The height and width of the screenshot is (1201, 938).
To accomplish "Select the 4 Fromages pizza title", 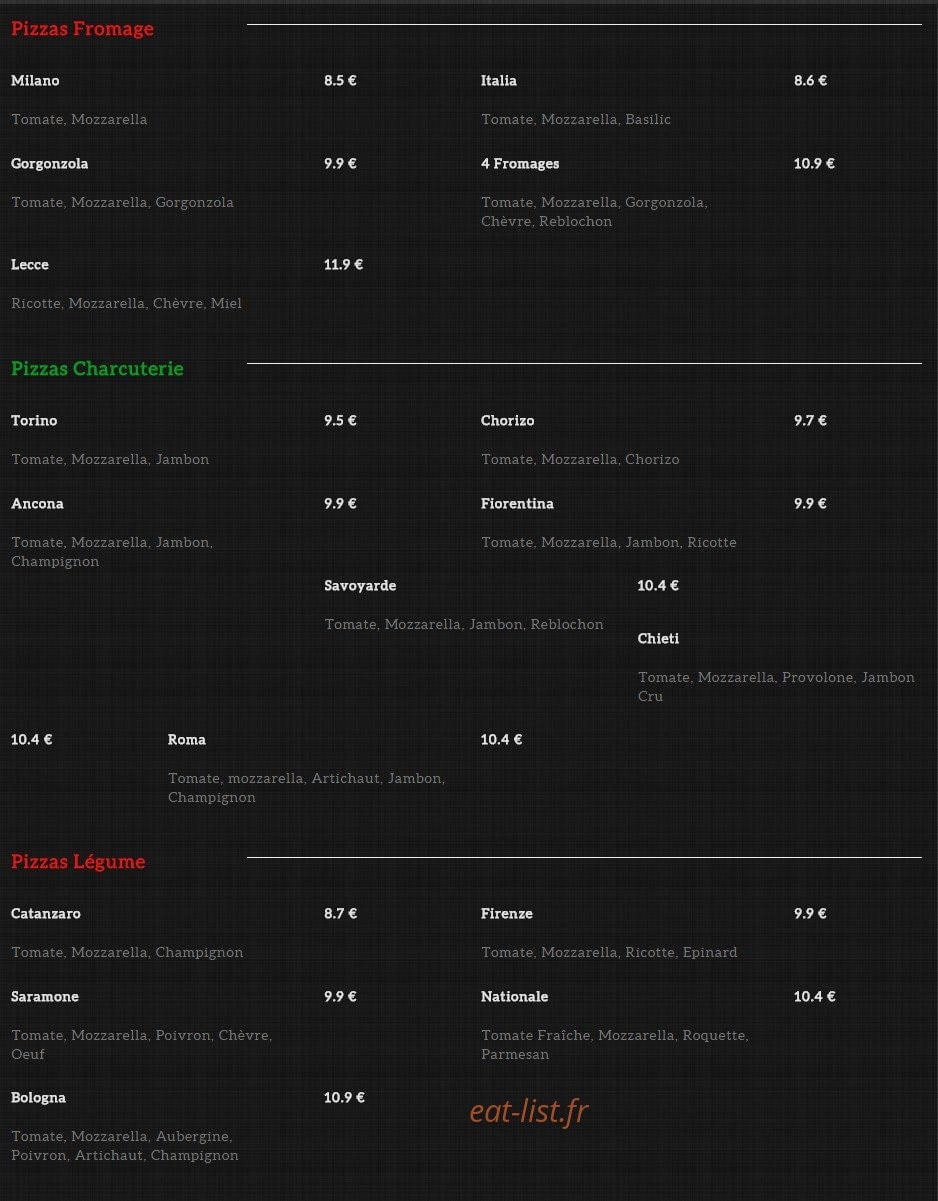I will pos(520,164).
